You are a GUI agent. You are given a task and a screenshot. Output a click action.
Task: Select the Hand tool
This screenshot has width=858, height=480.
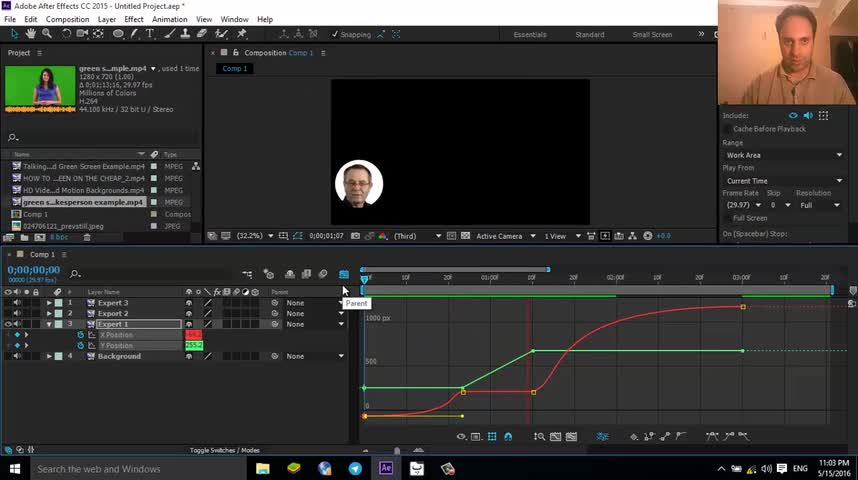tap(31, 34)
